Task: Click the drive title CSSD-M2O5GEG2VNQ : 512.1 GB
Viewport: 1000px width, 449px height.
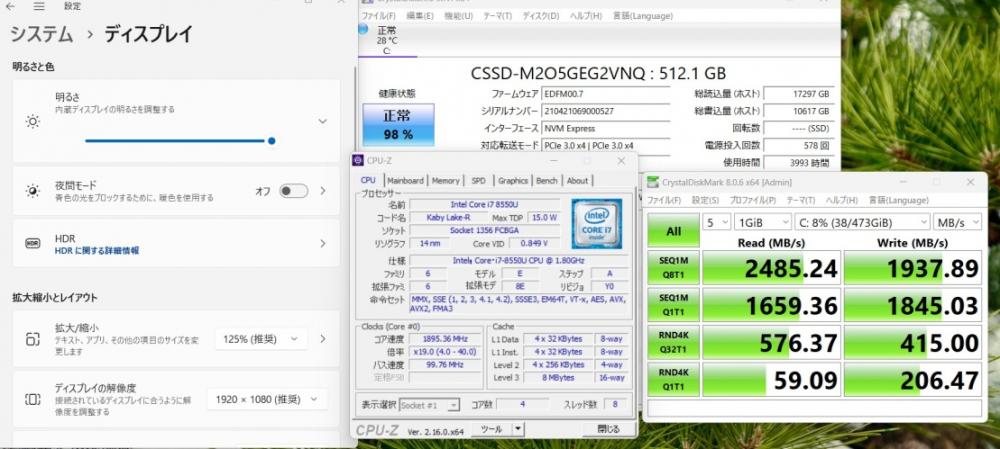Action: tap(598, 73)
